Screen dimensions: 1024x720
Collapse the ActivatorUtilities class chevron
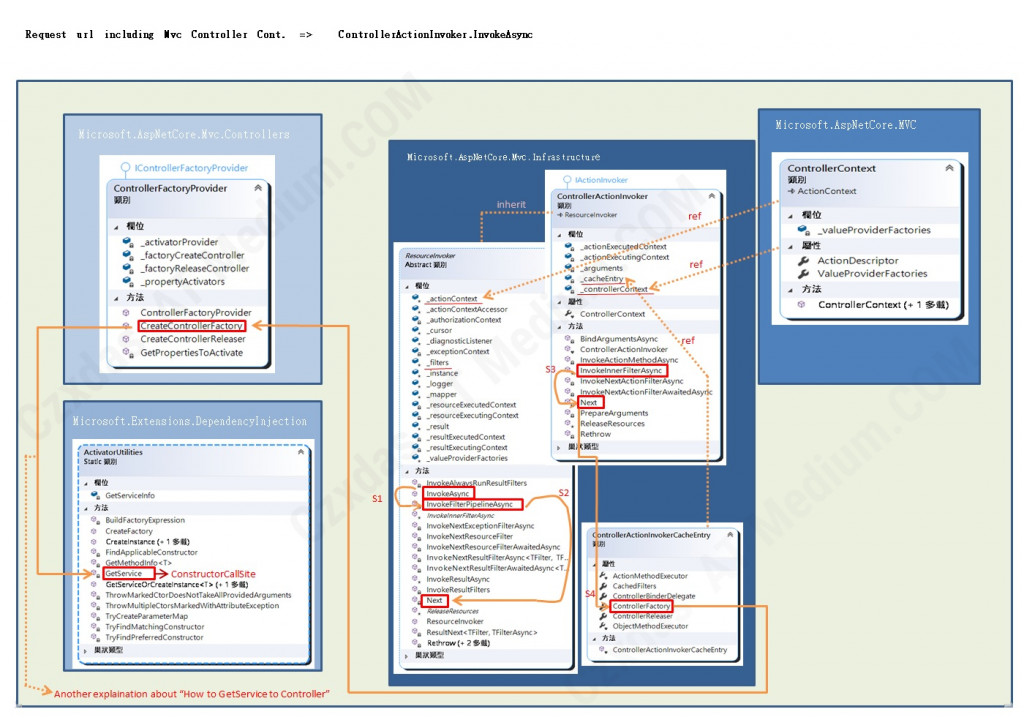300,451
